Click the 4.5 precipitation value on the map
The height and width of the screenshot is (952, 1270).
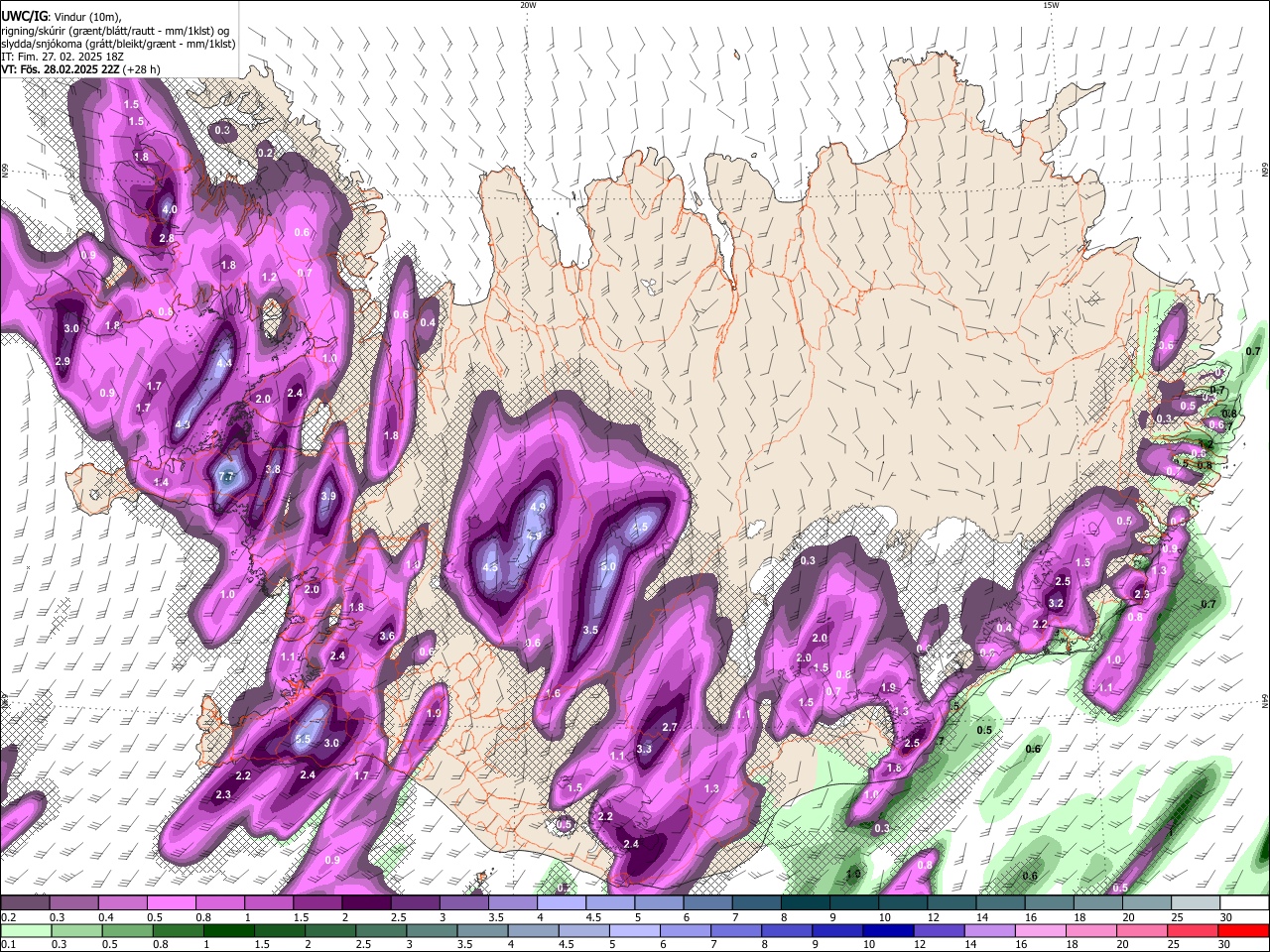tap(641, 527)
